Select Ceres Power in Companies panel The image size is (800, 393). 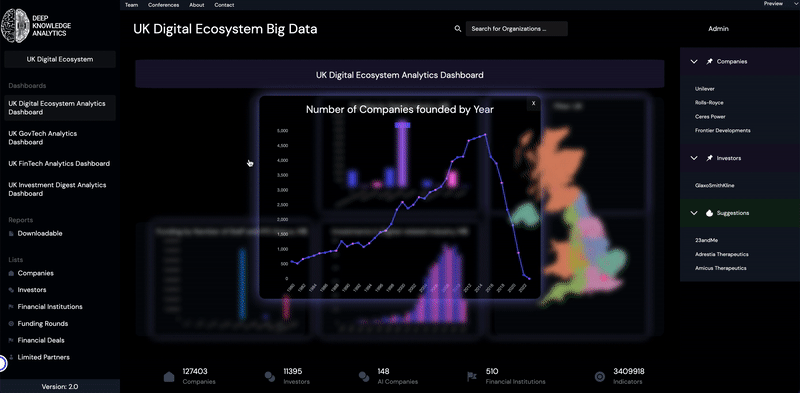pos(710,116)
